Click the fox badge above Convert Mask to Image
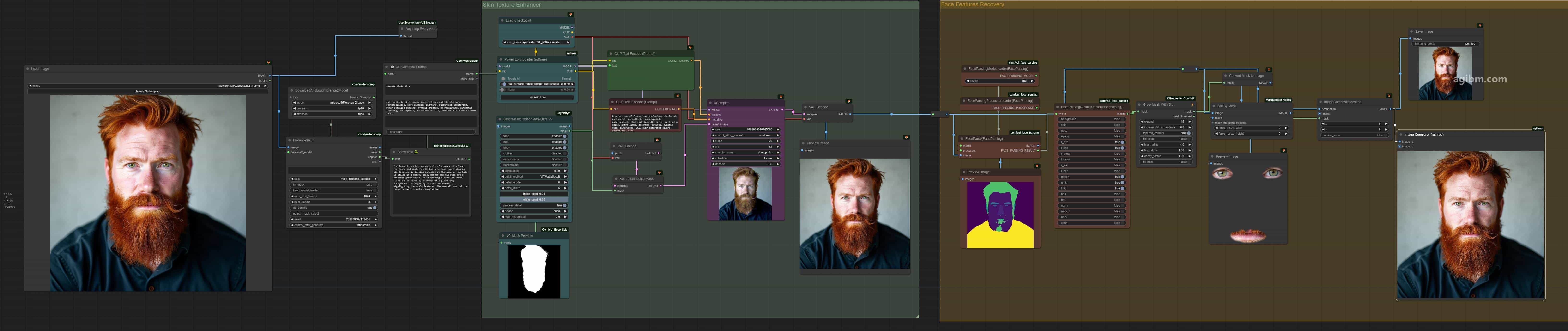This screenshot has height=331, width=1568. 1269,70
